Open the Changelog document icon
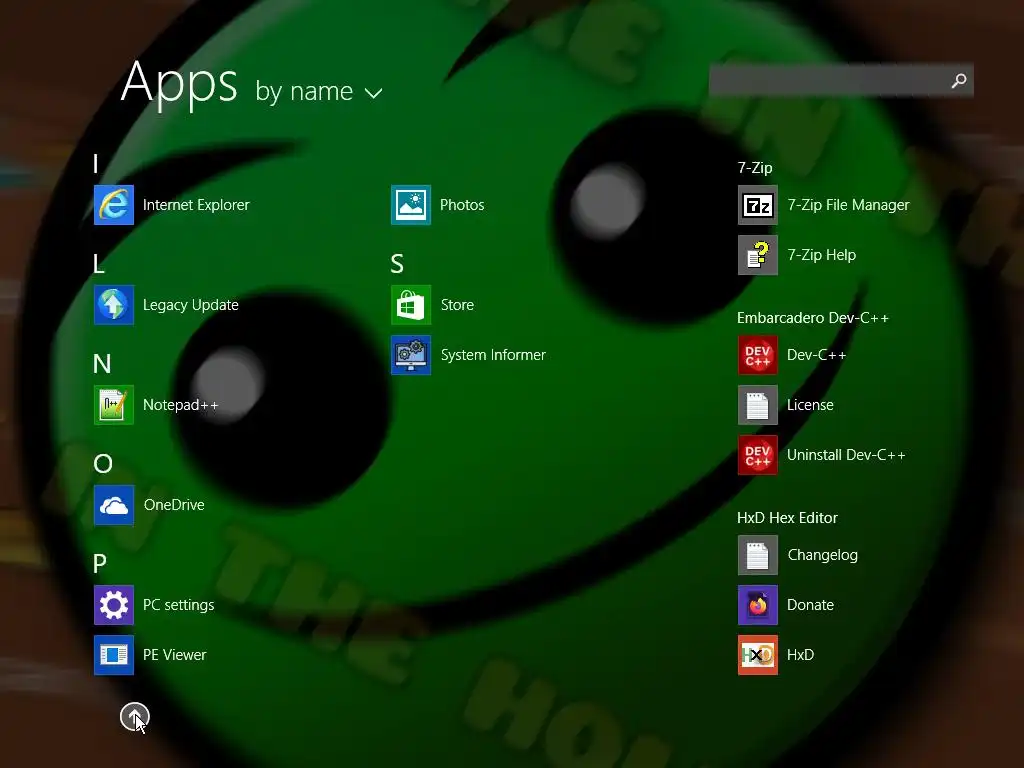The height and width of the screenshot is (768, 1024). click(x=758, y=554)
